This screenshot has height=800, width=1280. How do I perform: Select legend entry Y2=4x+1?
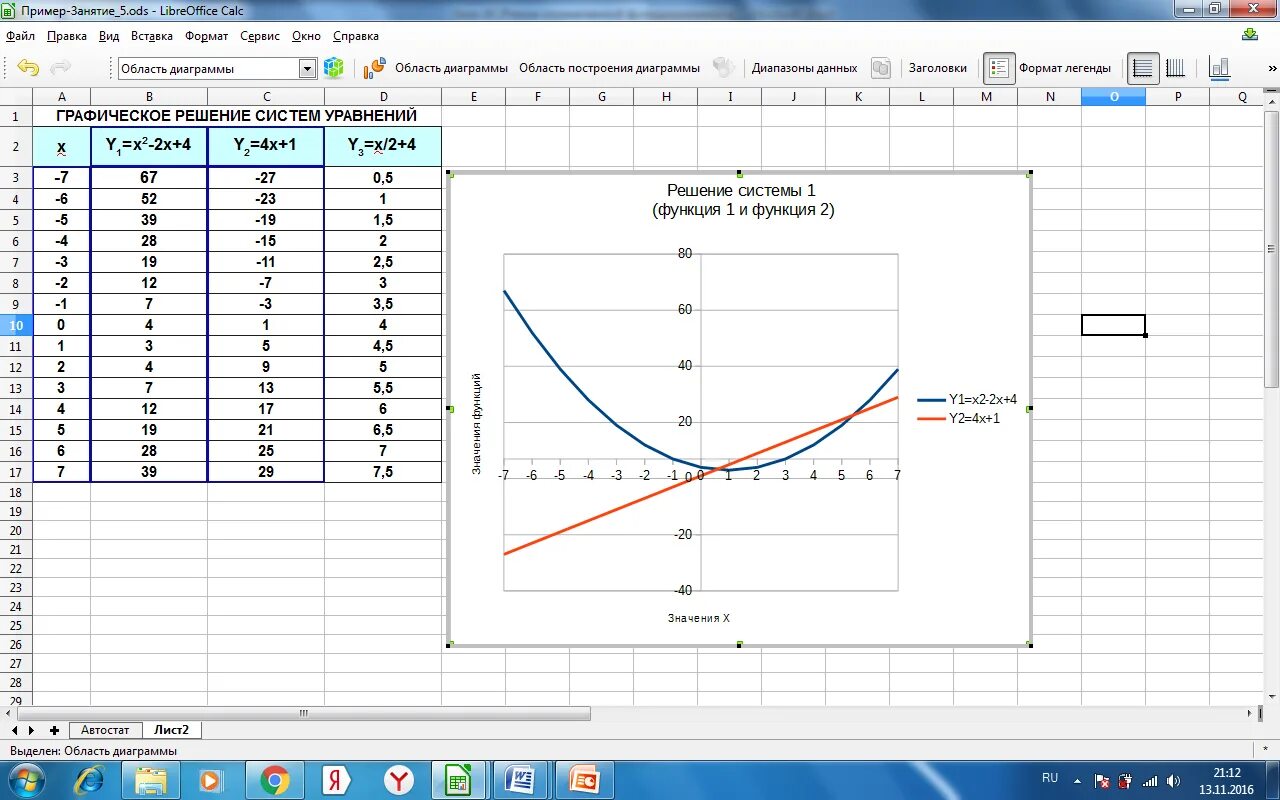pos(959,418)
